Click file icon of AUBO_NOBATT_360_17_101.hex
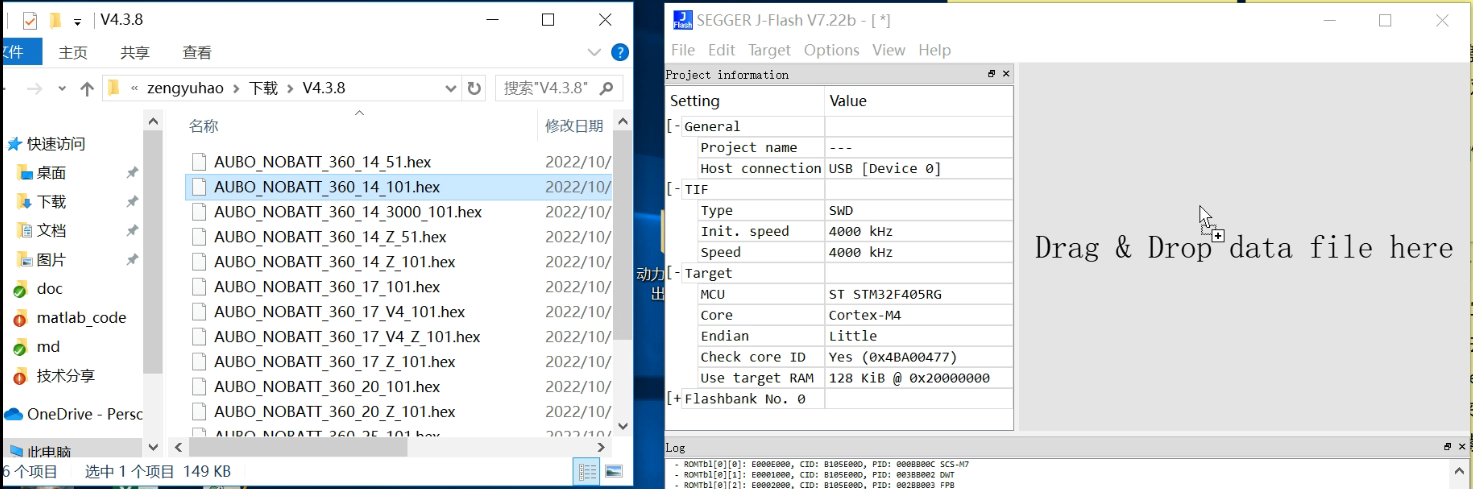The image size is (1473, 489). [199, 287]
